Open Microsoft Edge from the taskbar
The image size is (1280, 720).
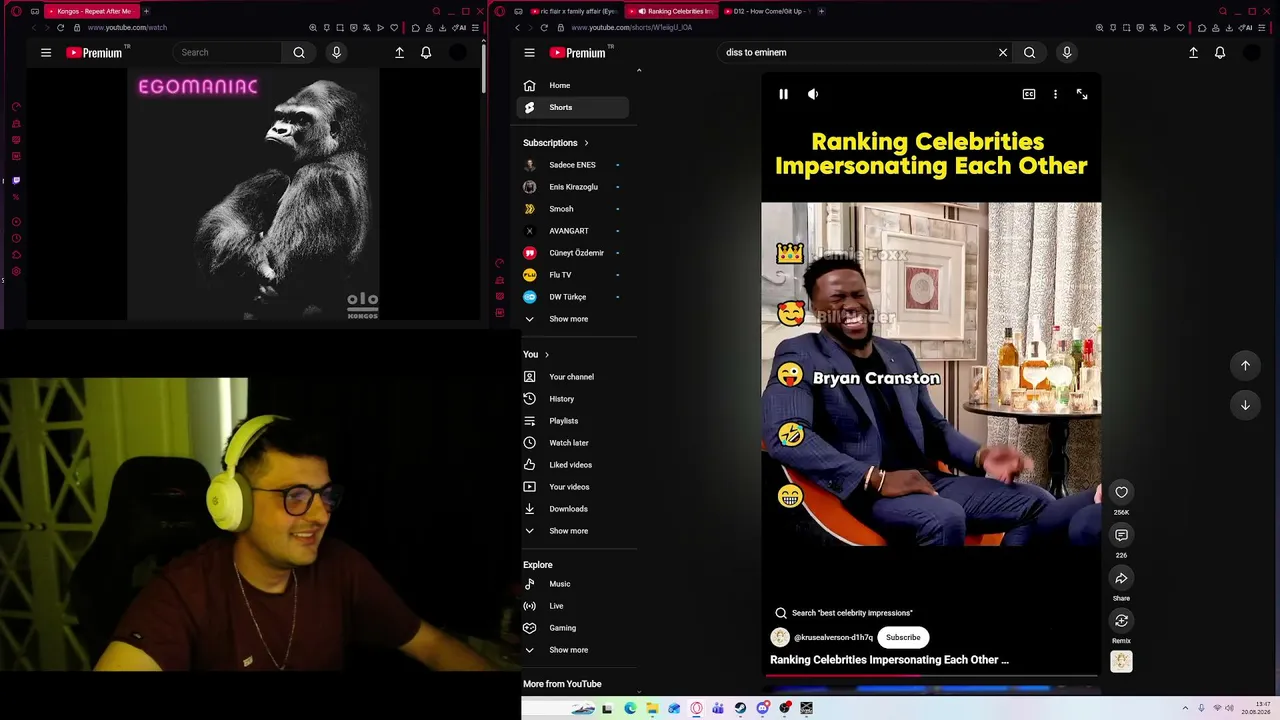[x=630, y=708]
